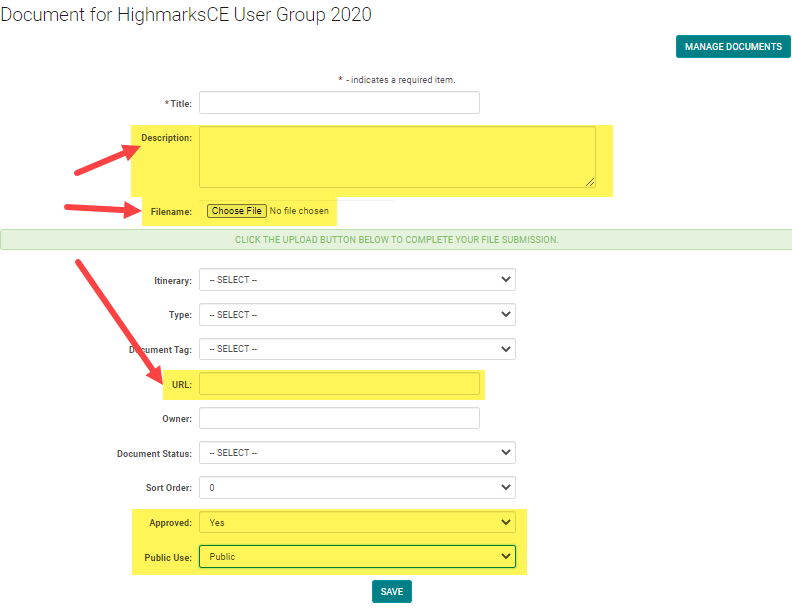Expand the Public Use dropdown

(357, 556)
